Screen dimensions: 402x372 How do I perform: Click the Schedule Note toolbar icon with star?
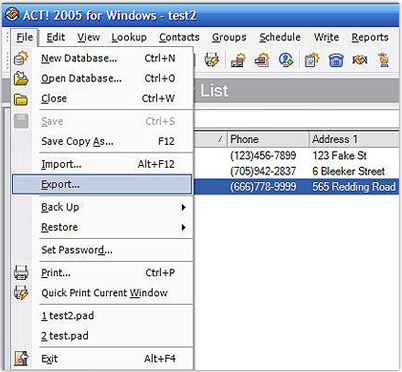(312, 60)
